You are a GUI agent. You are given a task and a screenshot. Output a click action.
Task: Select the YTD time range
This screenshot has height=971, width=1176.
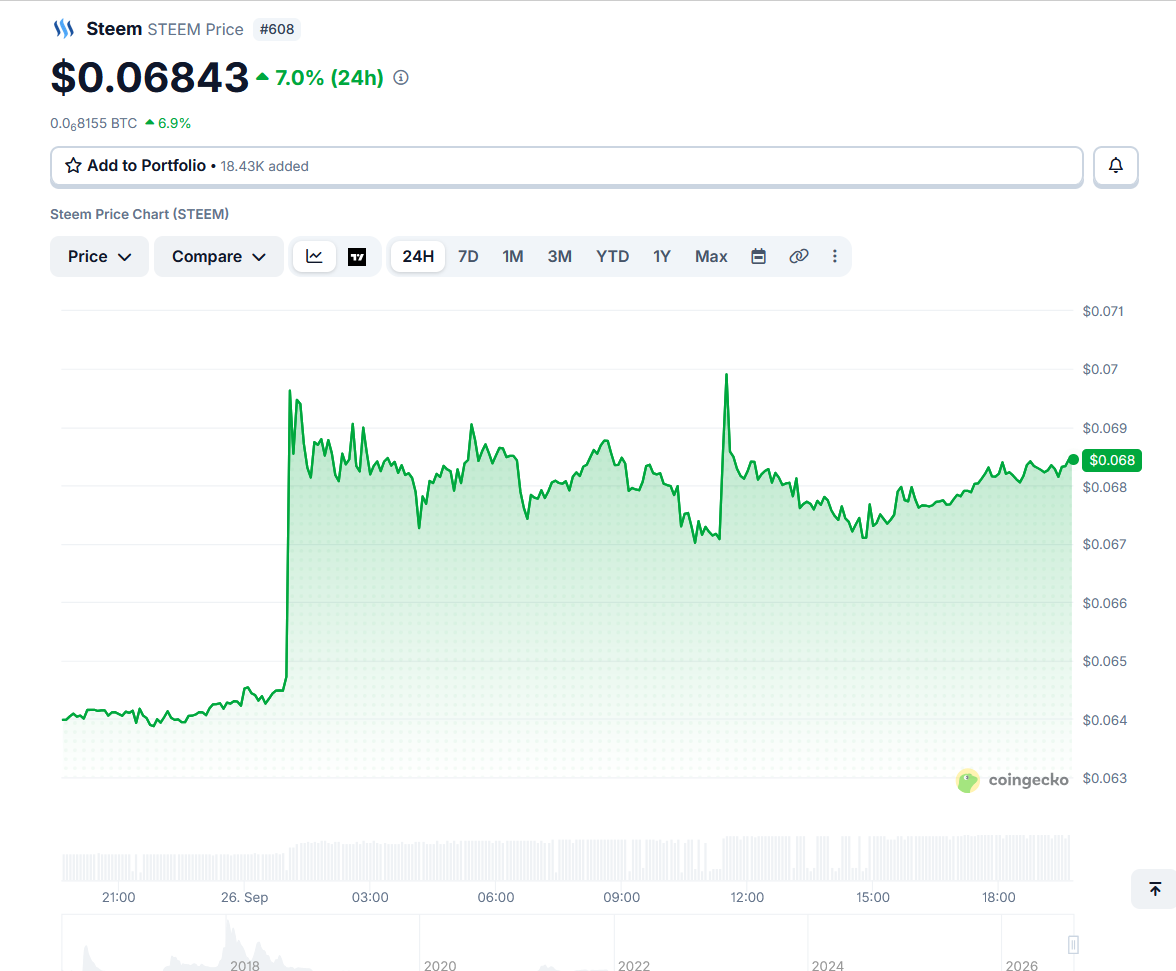[612, 256]
